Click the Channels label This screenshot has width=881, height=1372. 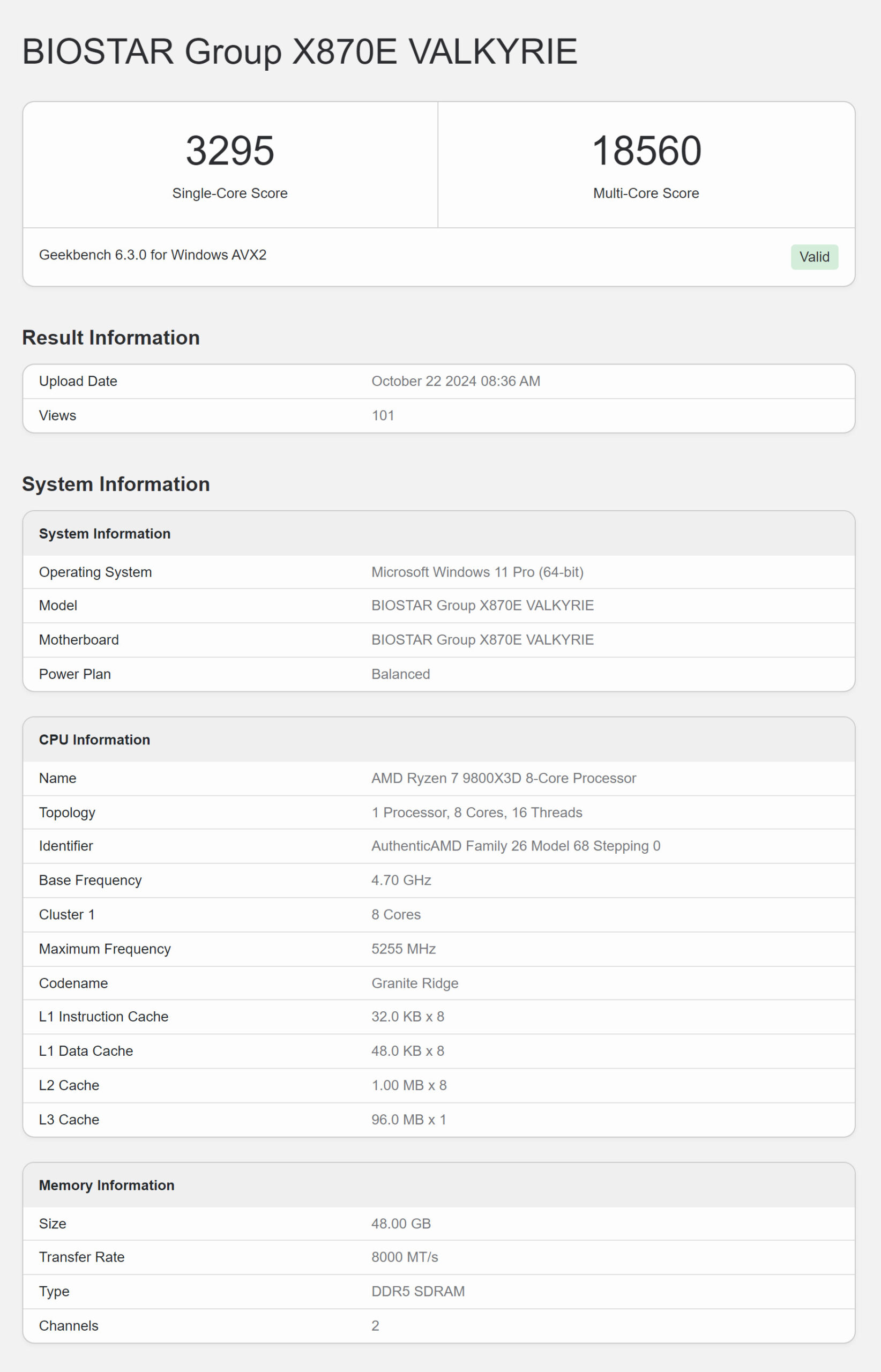click(69, 1325)
